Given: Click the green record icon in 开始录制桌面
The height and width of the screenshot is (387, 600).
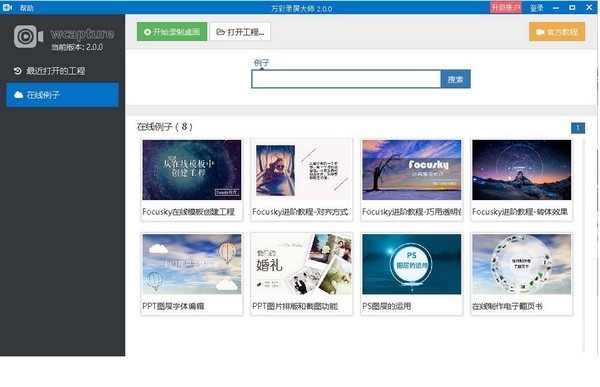Looking at the screenshot, I should click(x=147, y=32).
